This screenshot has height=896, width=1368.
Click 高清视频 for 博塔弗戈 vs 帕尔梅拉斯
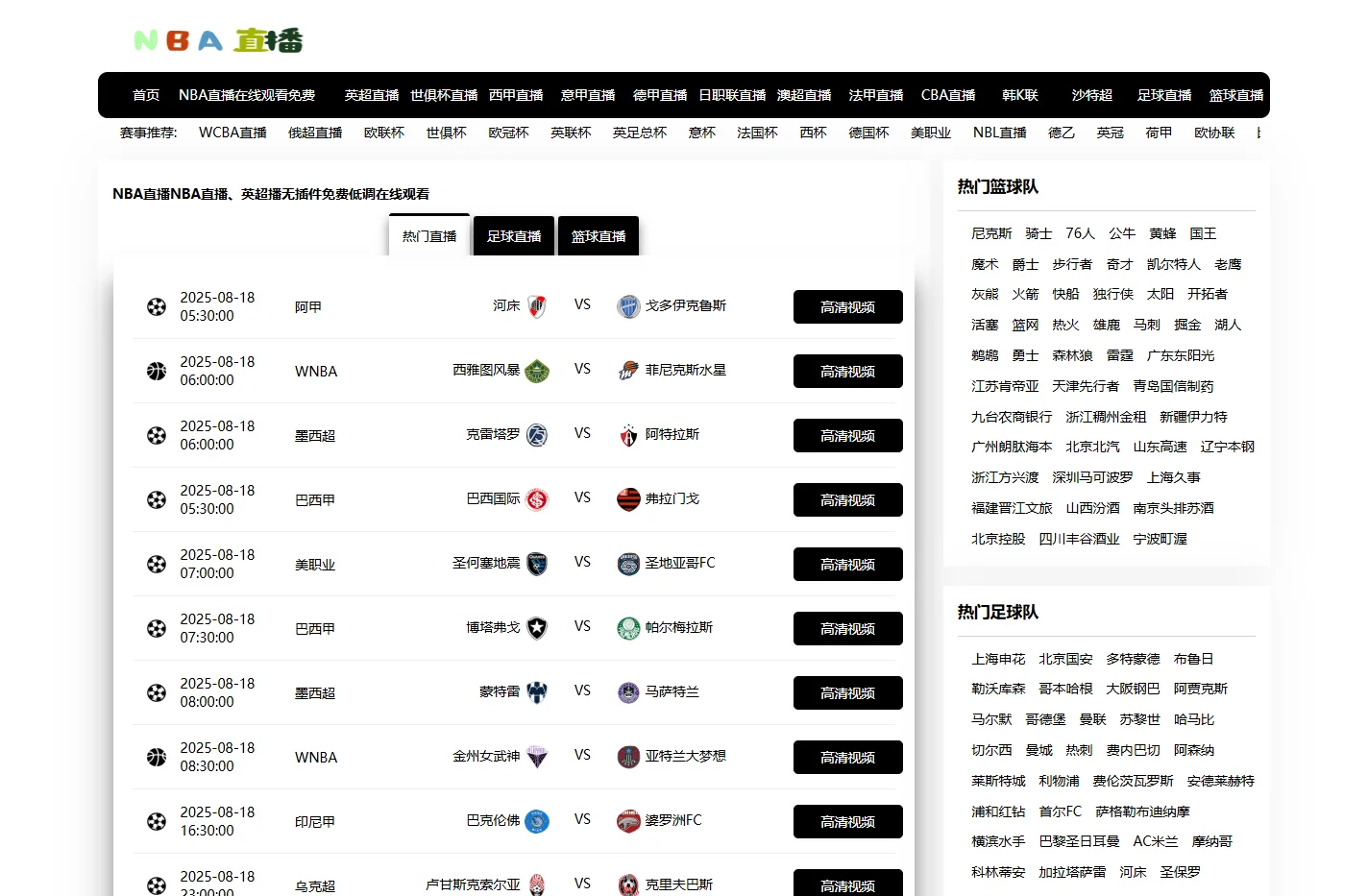pyautogui.click(x=848, y=628)
